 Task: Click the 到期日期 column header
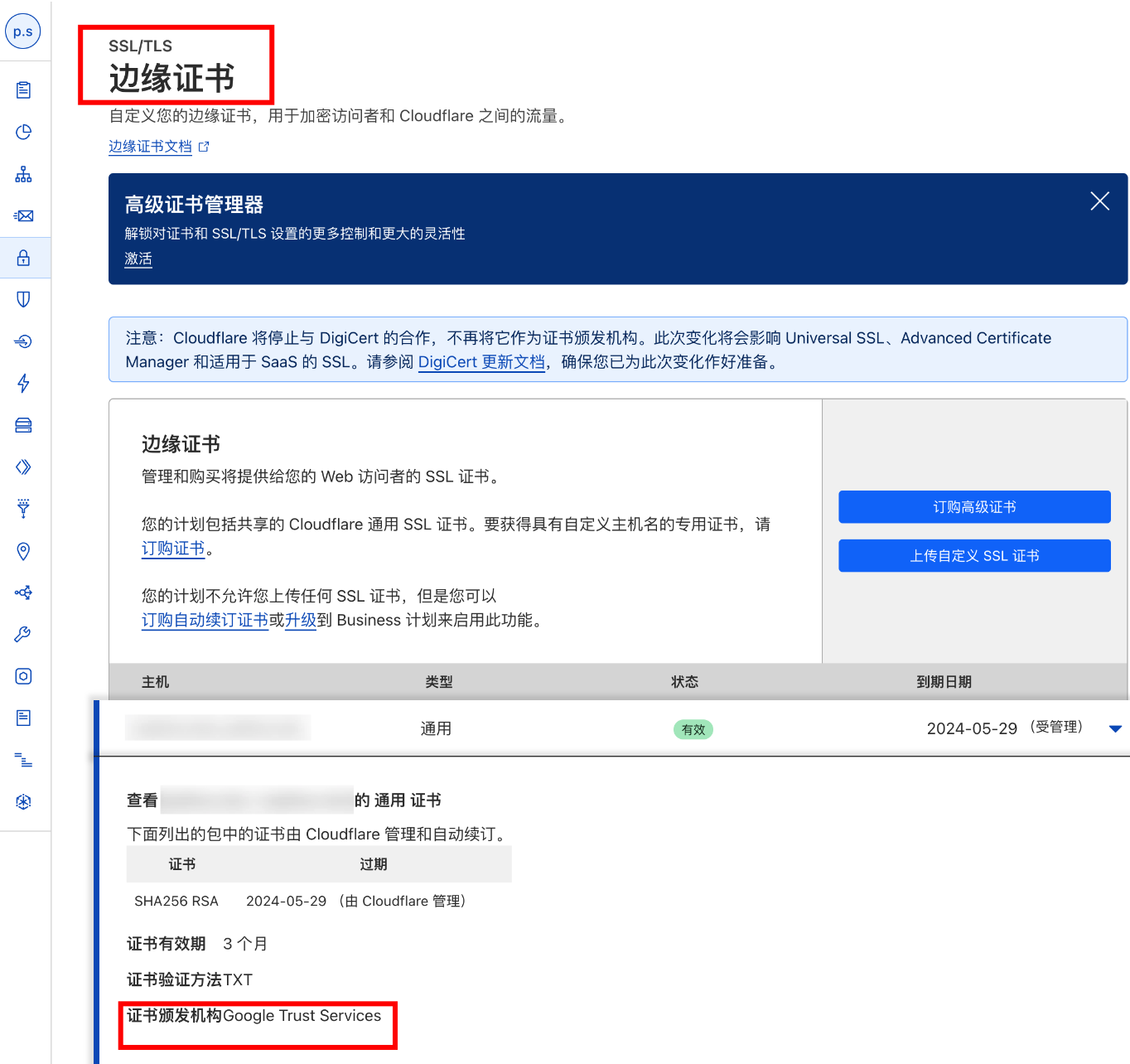tap(944, 682)
